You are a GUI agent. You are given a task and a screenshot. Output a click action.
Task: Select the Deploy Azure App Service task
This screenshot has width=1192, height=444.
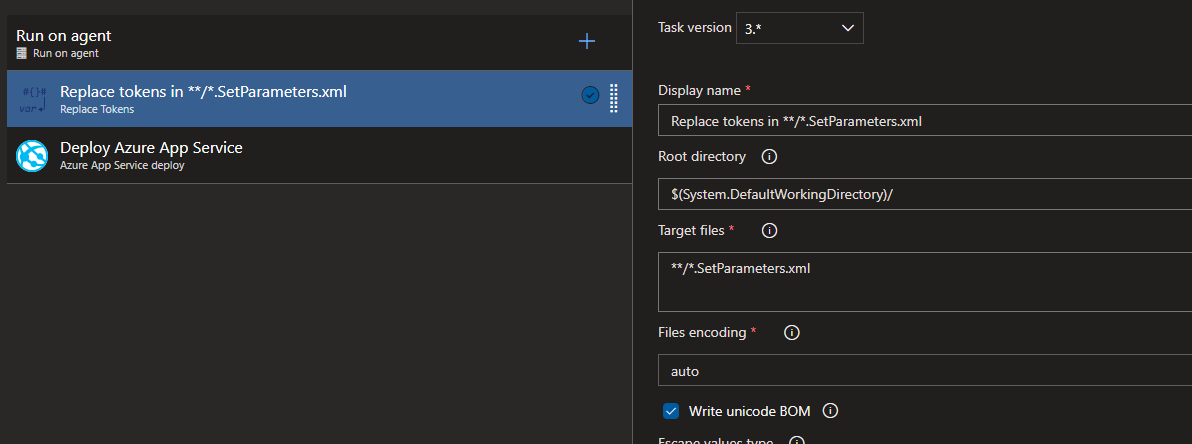click(319, 155)
